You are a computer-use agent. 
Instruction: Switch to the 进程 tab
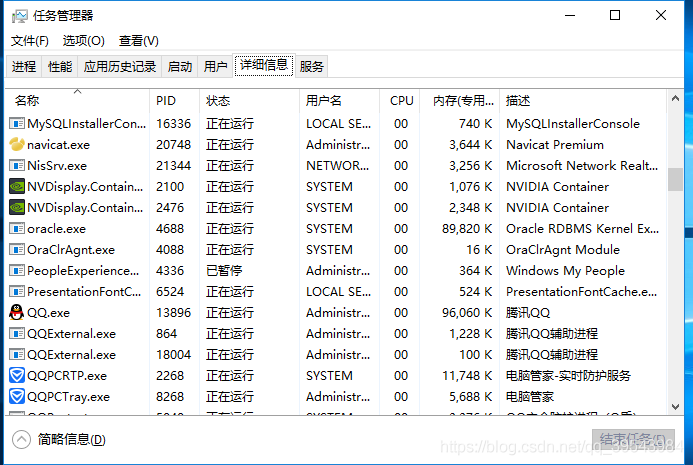pyautogui.click(x=24, y=67)
